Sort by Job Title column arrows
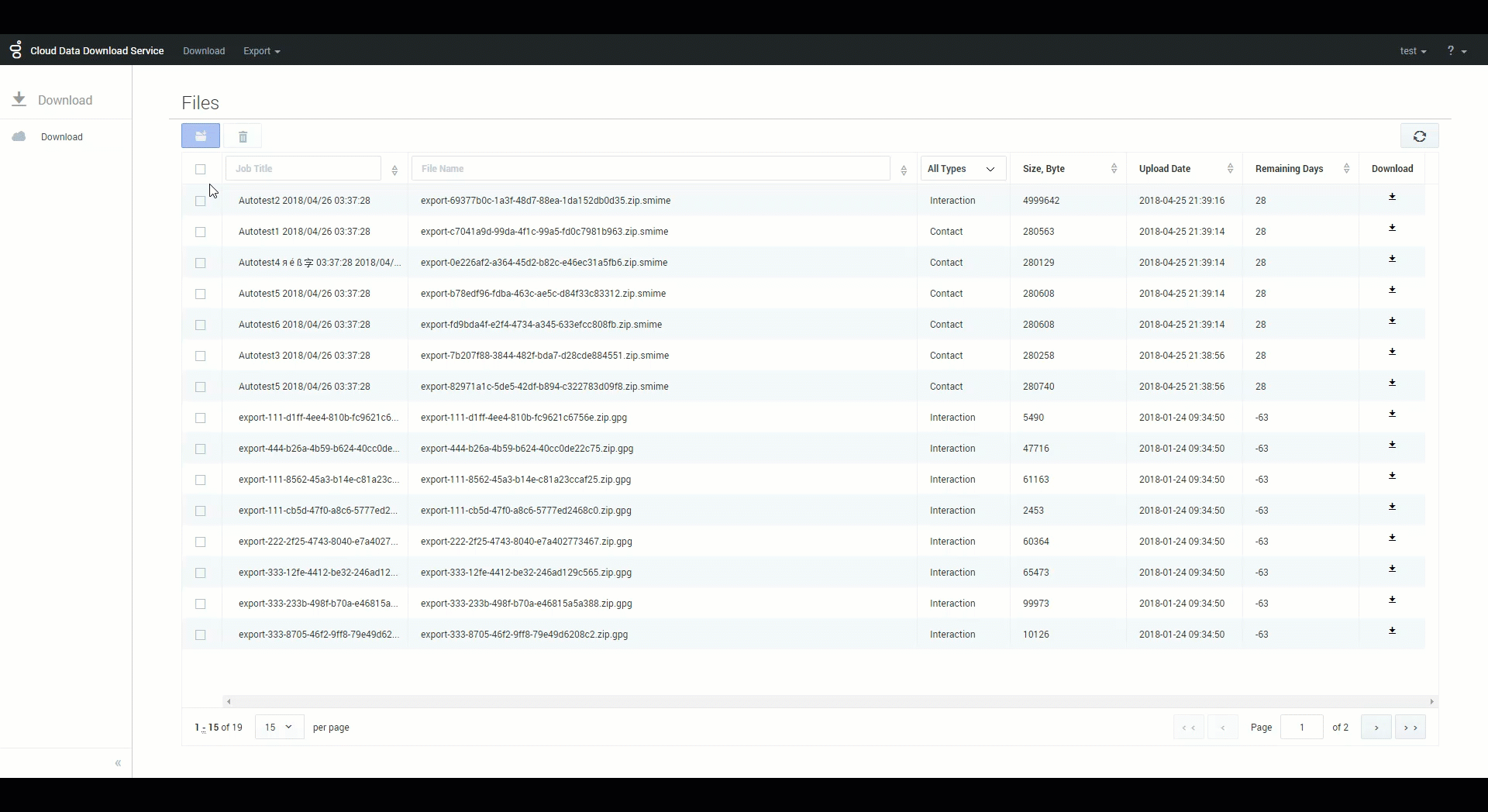Viewport: 1488px width, 812px height. [x=394, y=170]
